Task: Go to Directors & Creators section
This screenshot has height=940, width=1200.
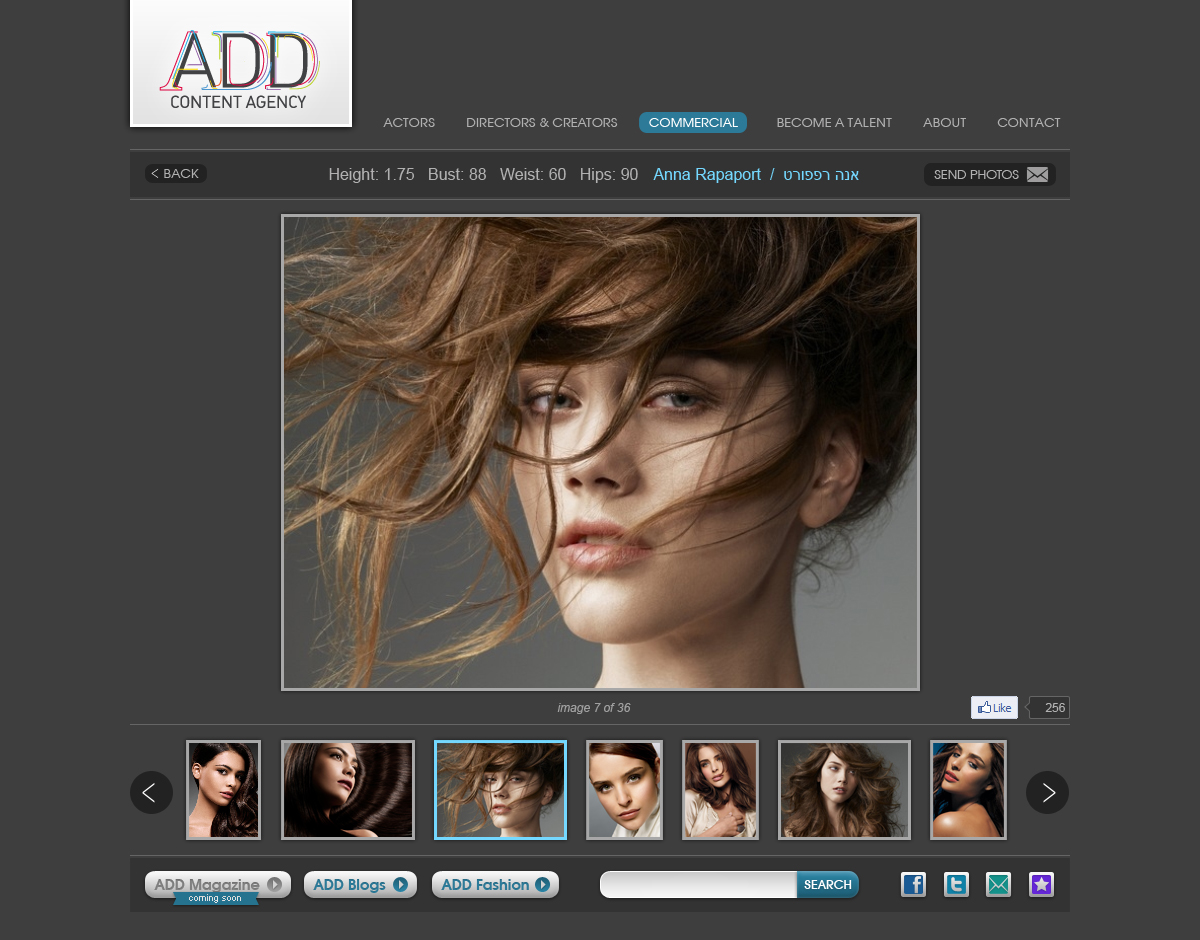Action: pyautogui.click(x=542, y=123)
